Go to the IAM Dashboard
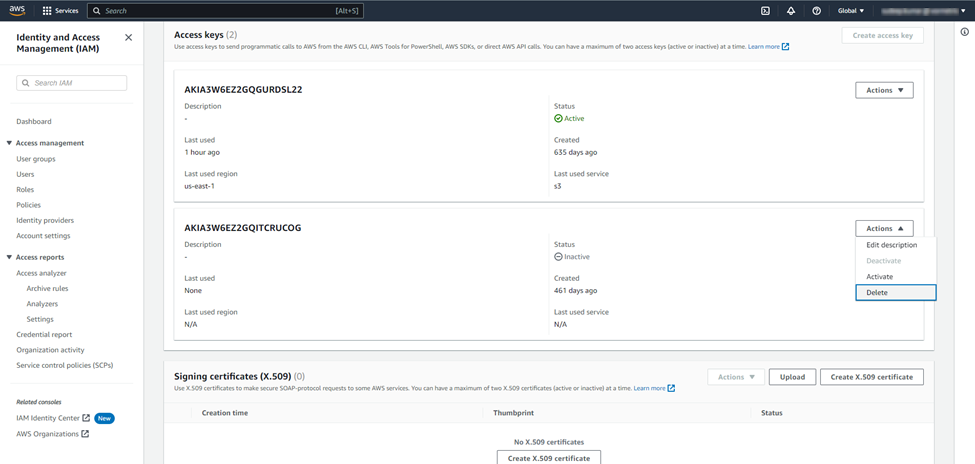Viewport: 975px width, 464px height. coord(34,122)
